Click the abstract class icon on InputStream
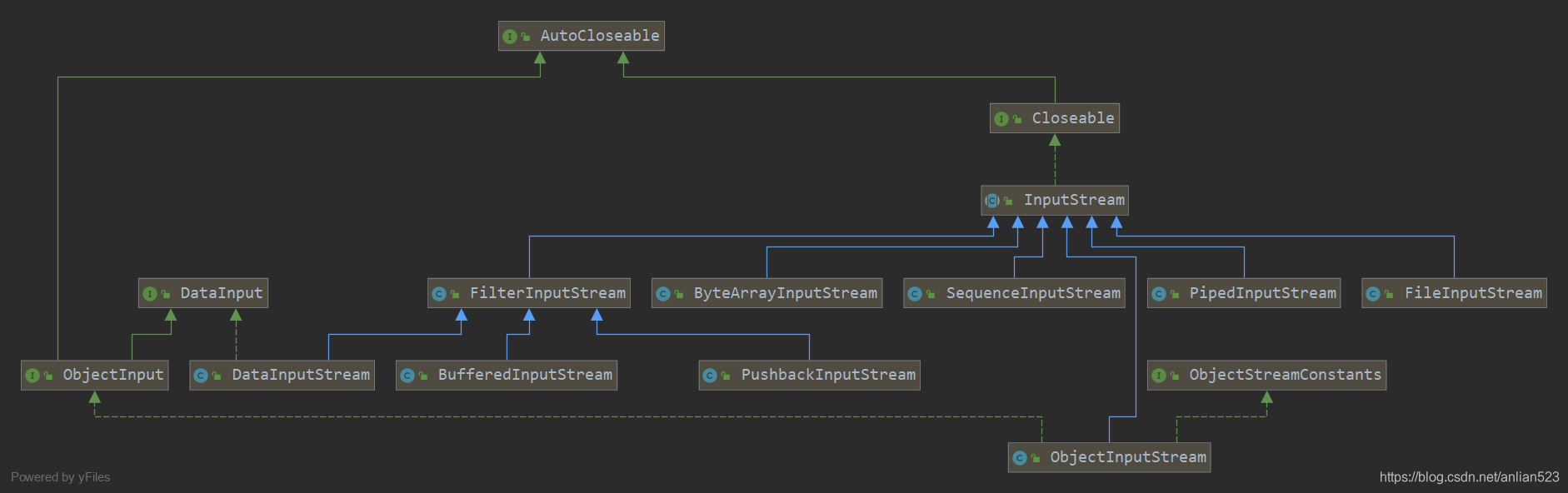This screenshot has width=1568, height=493. [x=992, y=201]
